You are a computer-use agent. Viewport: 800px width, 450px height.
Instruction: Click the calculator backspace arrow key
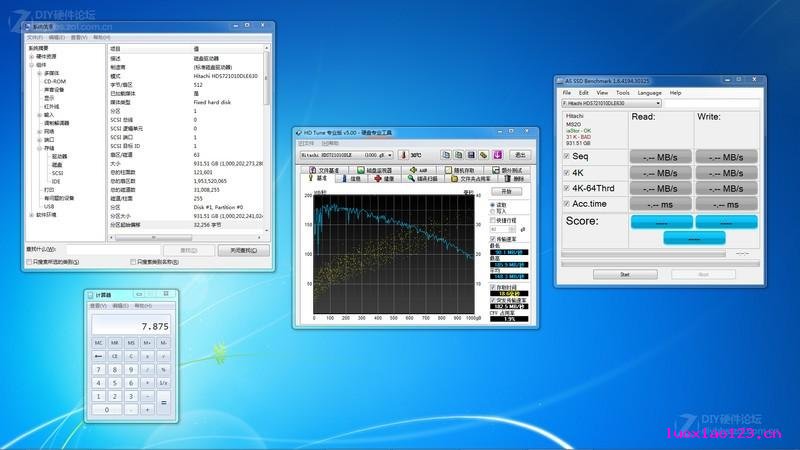(x=98, y=356)
